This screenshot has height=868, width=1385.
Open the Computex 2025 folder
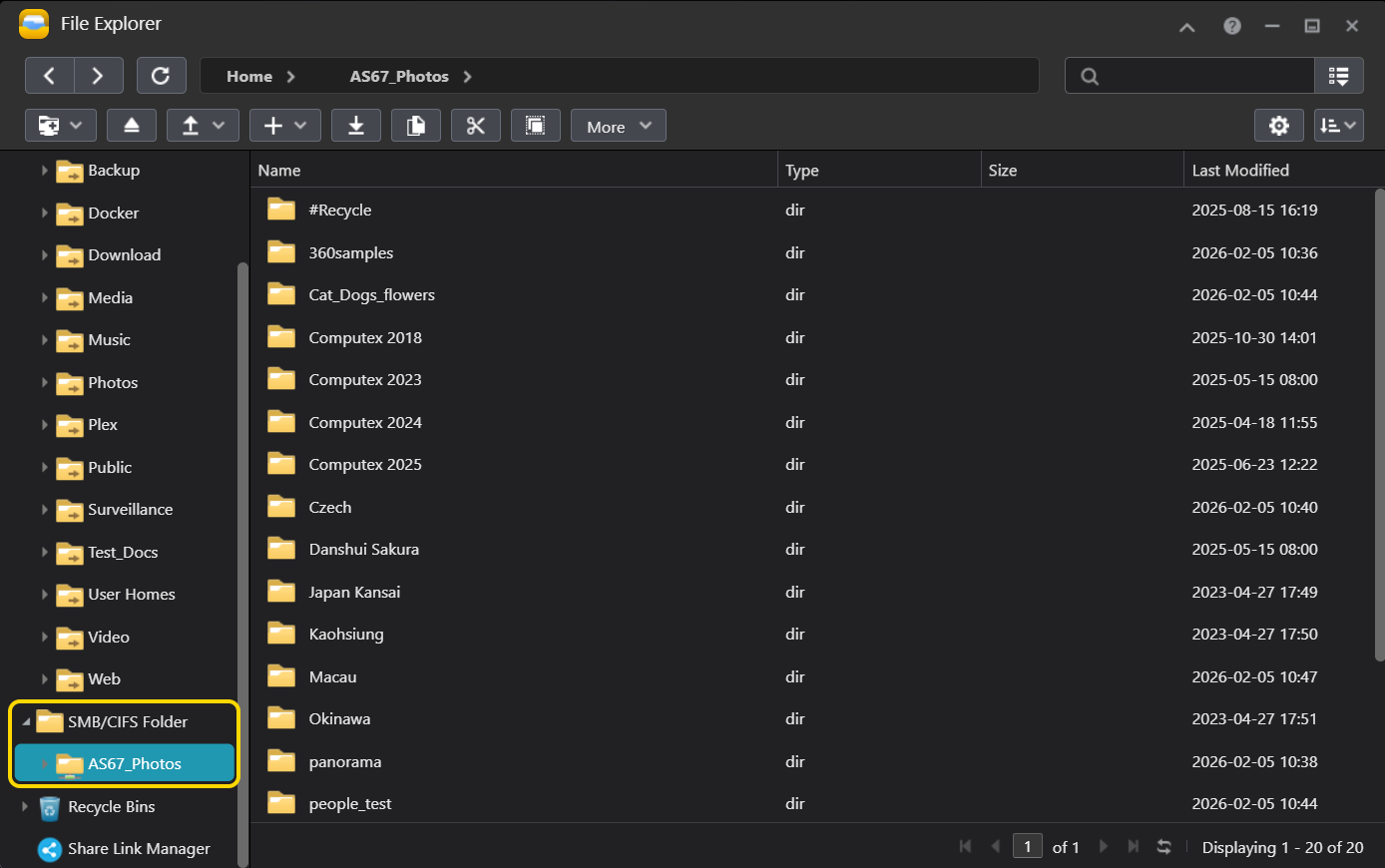[x=365, y=465]
